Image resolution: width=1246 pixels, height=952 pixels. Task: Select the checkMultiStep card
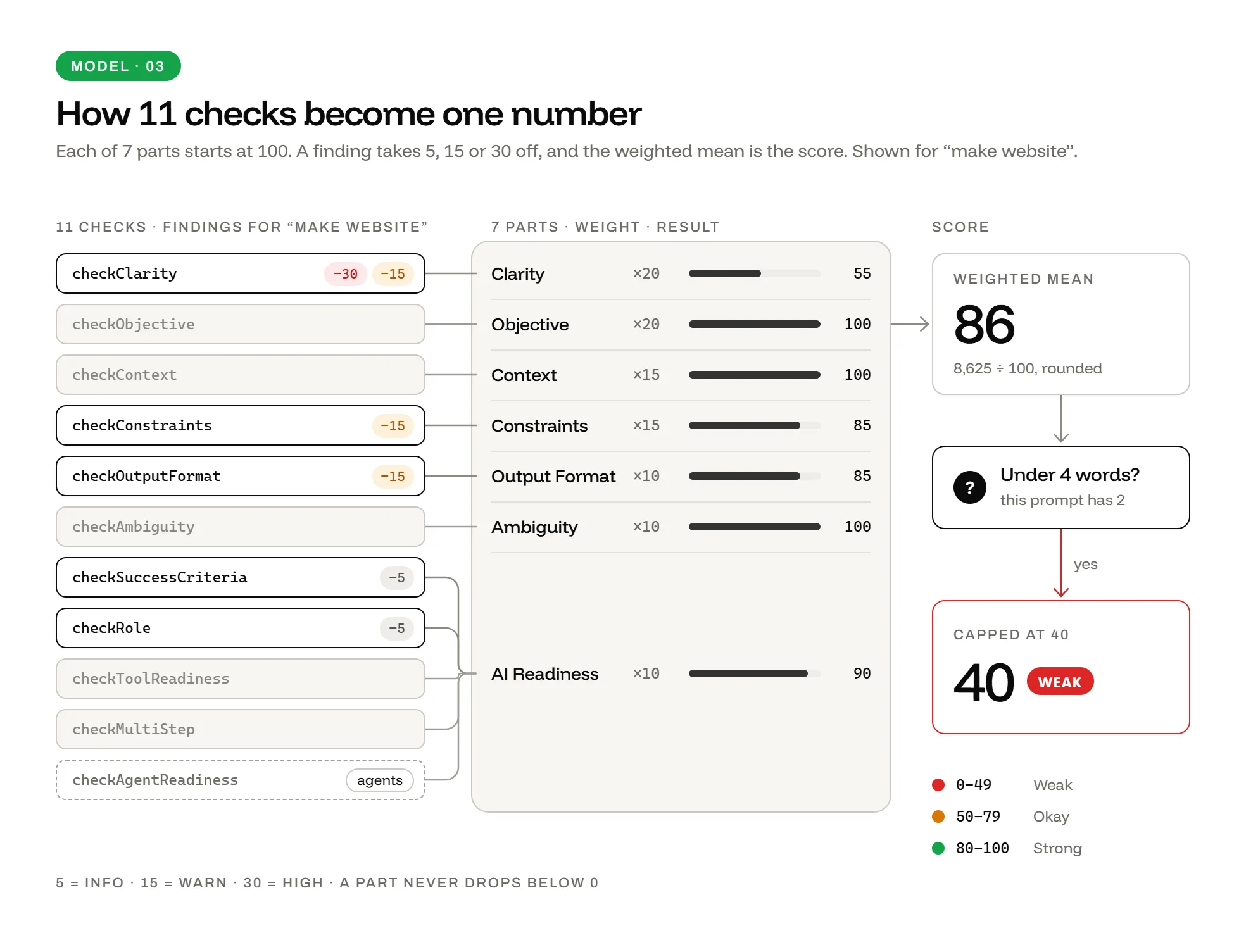pyautogui.click(x=241, y=729)
